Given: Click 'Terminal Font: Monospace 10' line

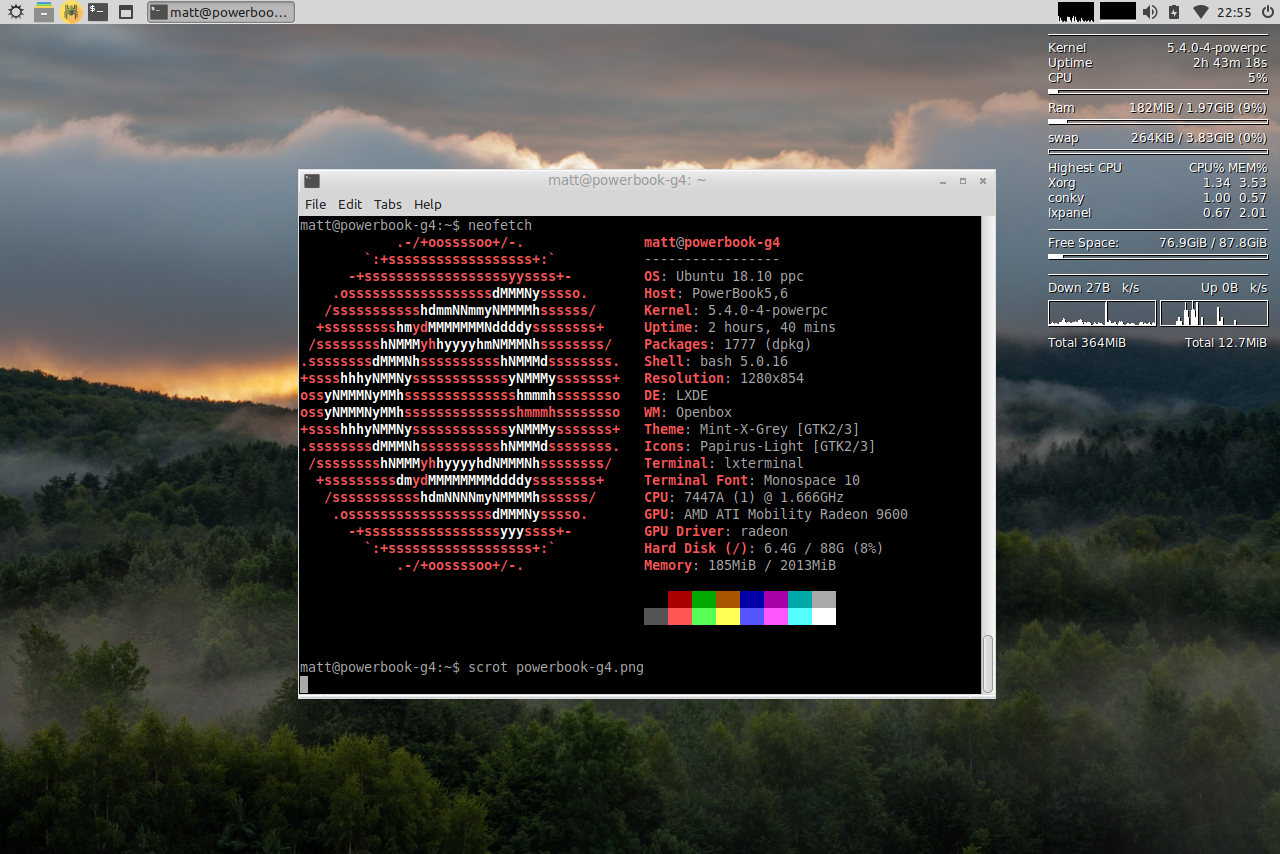Looking at the screenshot, I should (x=752, y=481).
